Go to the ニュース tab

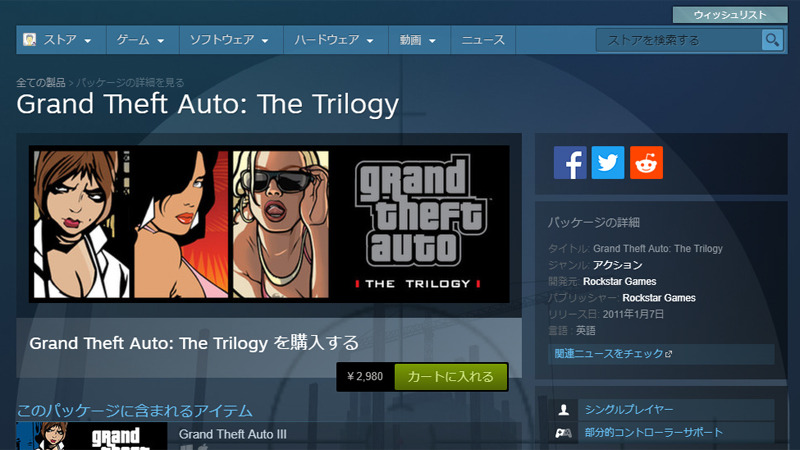coord(483,40)
